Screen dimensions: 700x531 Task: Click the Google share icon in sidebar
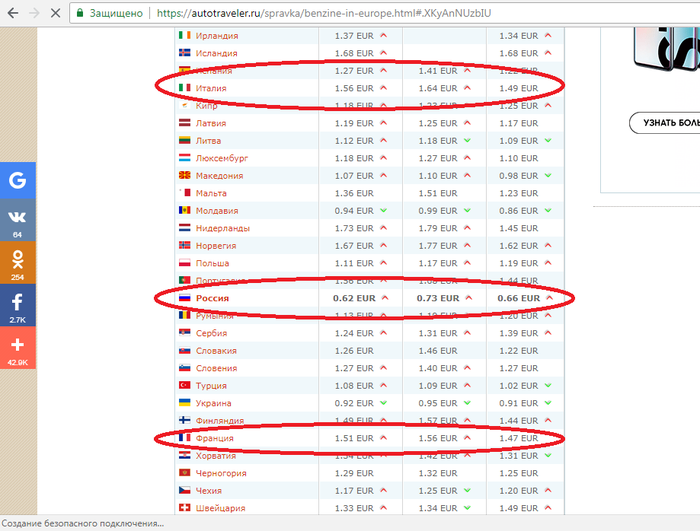(x=17, y=181)
